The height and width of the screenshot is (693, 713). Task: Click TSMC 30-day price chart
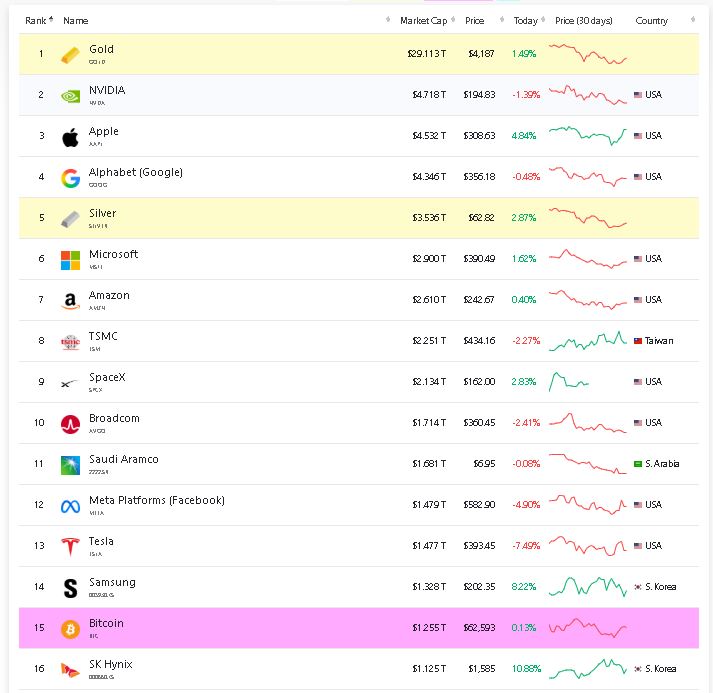[x=588, y=341]
